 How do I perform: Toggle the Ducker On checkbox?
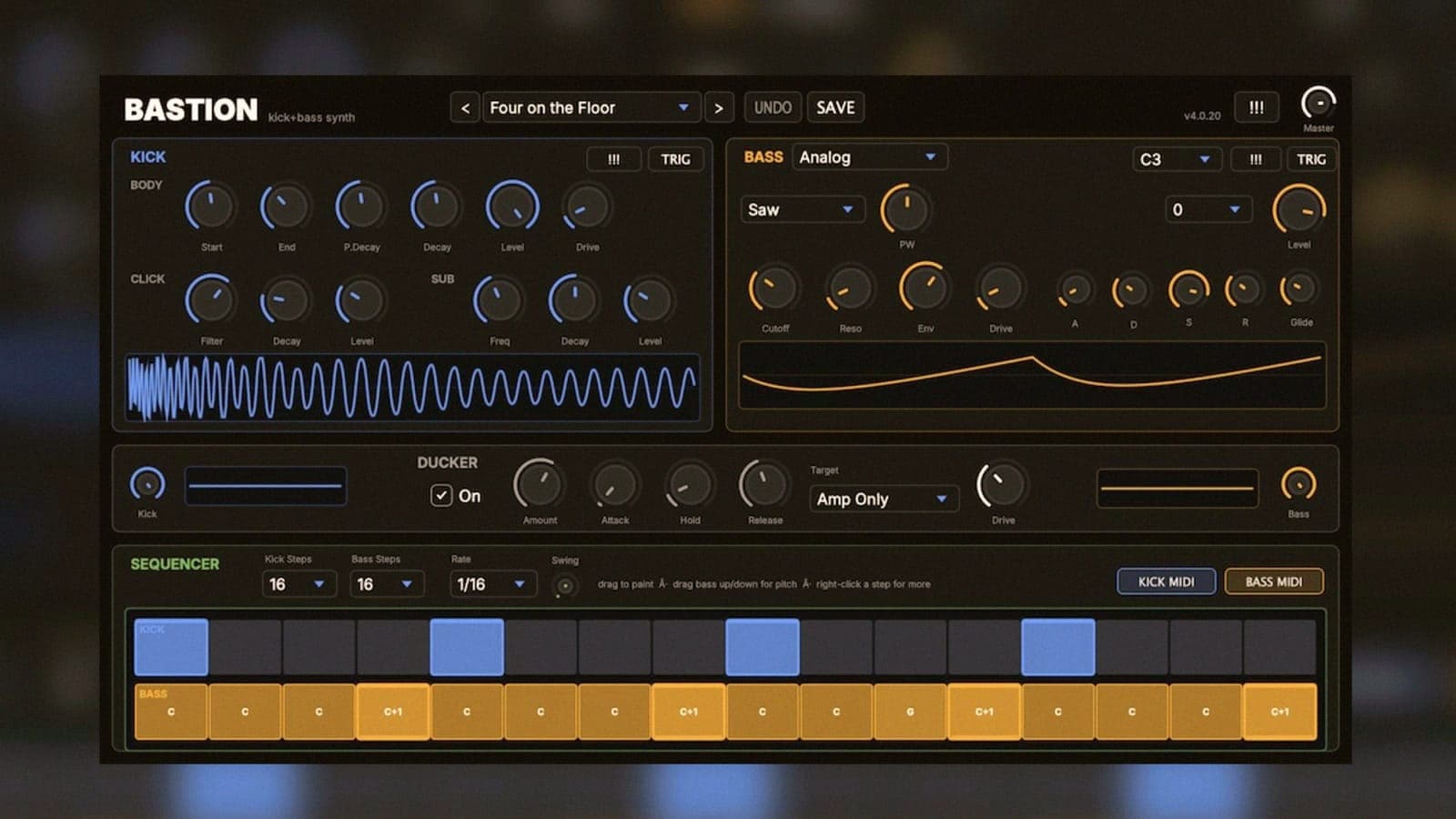441,496
